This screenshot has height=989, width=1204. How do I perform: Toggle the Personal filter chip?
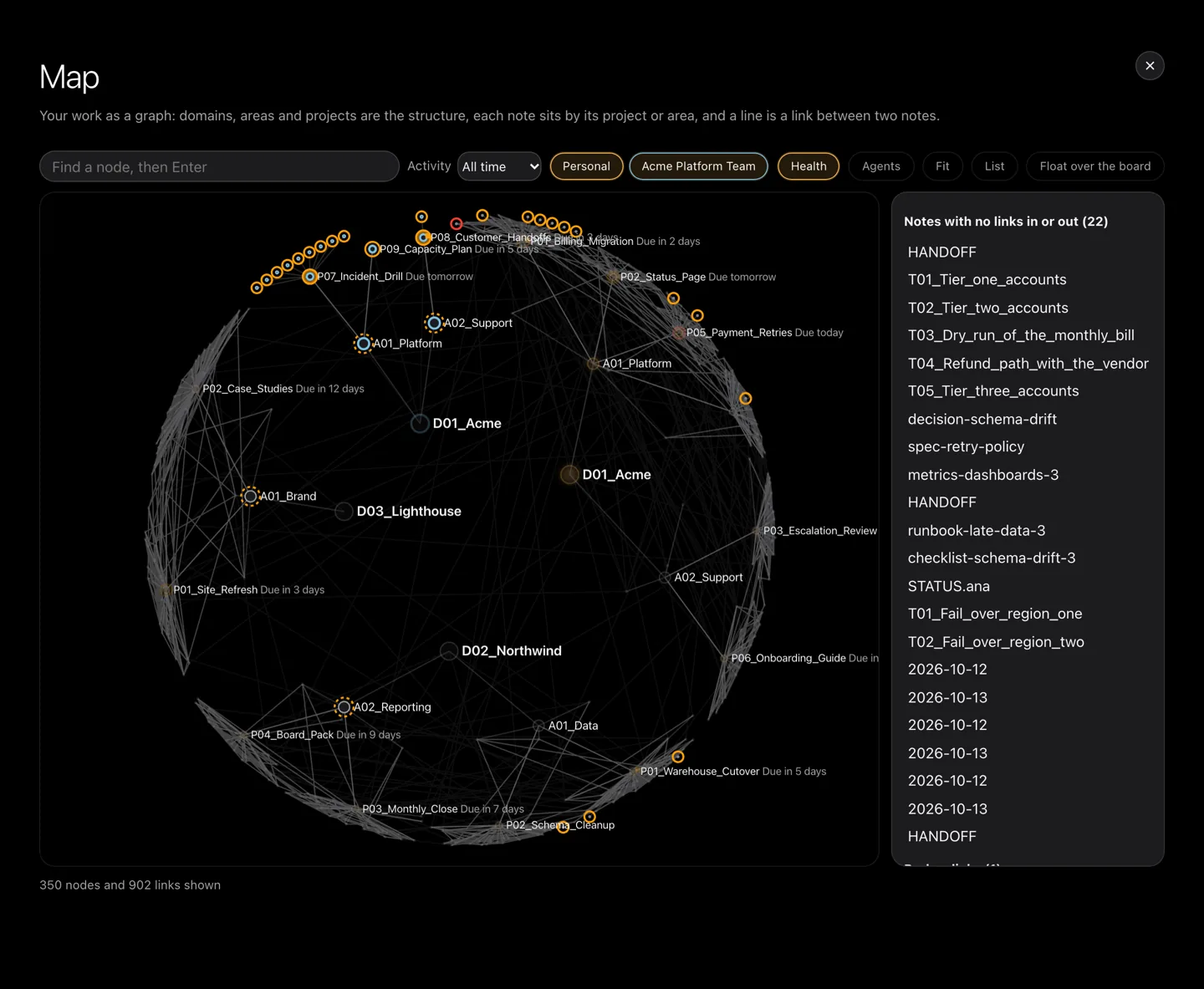[586, 166]
